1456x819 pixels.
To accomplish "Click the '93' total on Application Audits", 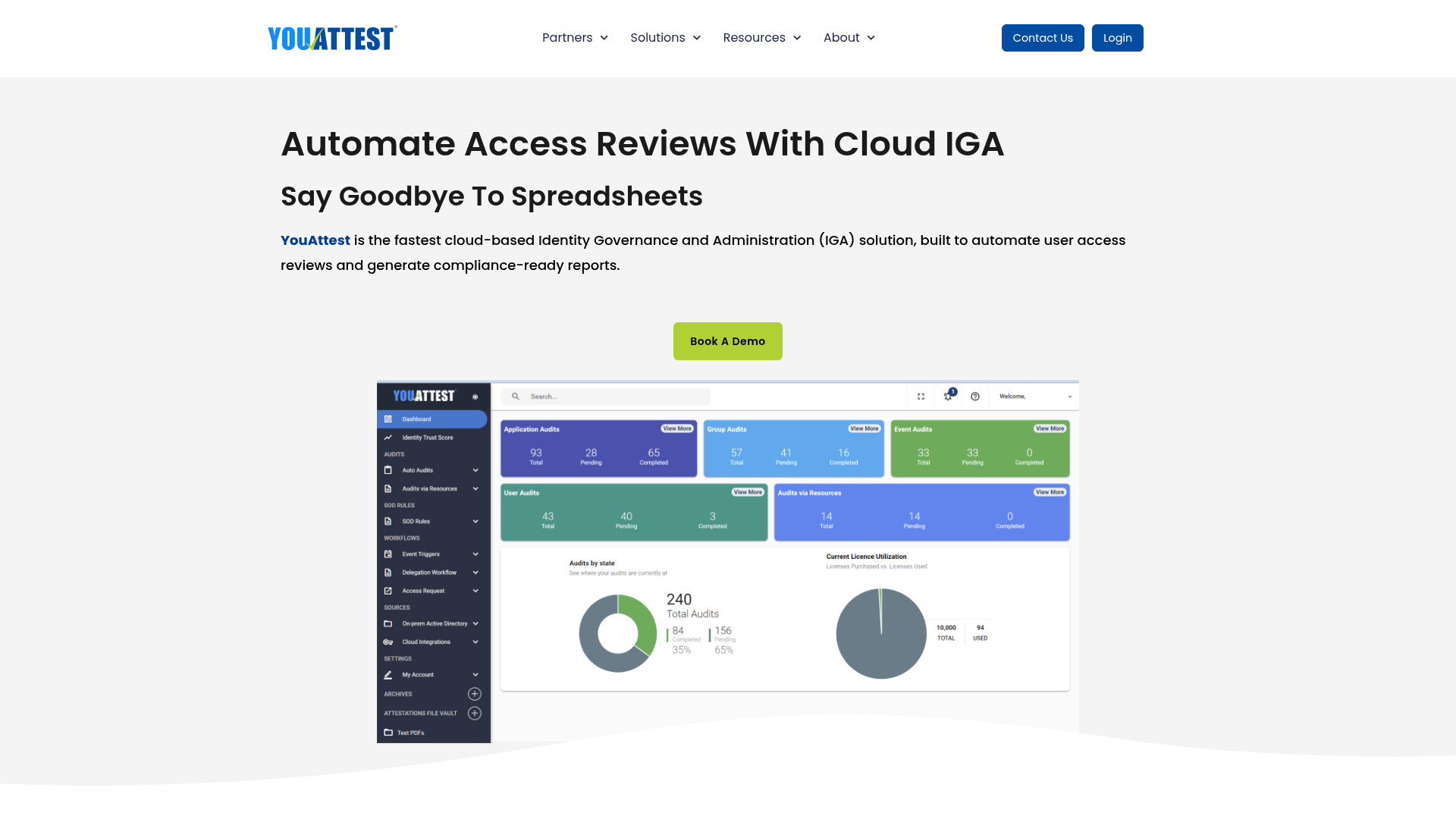I will (536, 453).
